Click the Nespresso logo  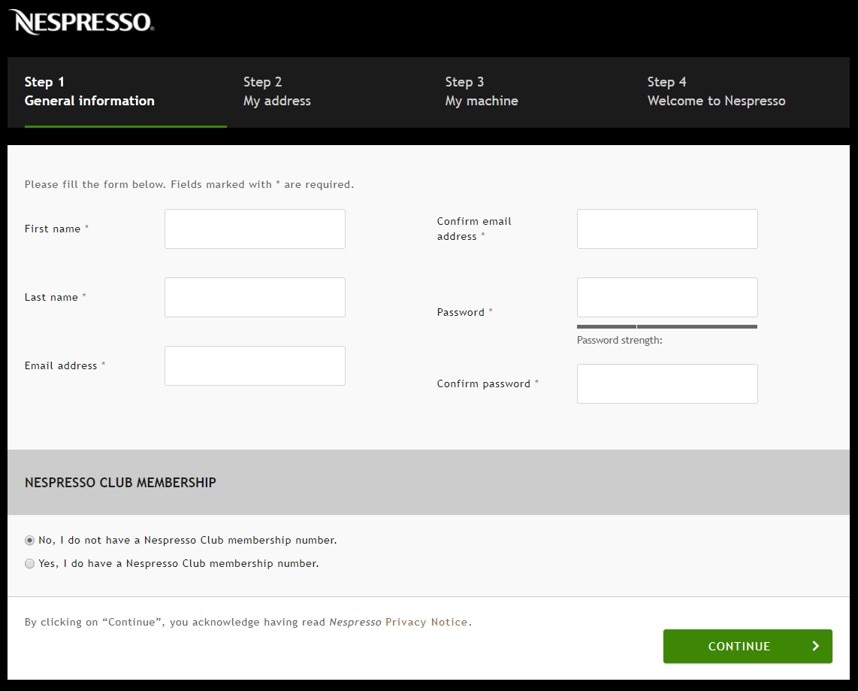click(82, 22)
